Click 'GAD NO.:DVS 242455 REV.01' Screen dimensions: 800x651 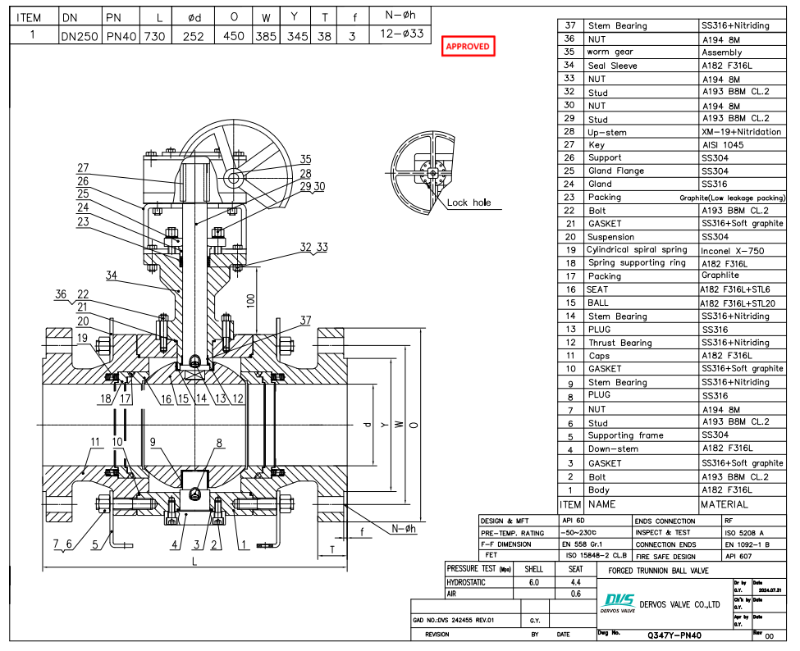click(x=453, y=620)
